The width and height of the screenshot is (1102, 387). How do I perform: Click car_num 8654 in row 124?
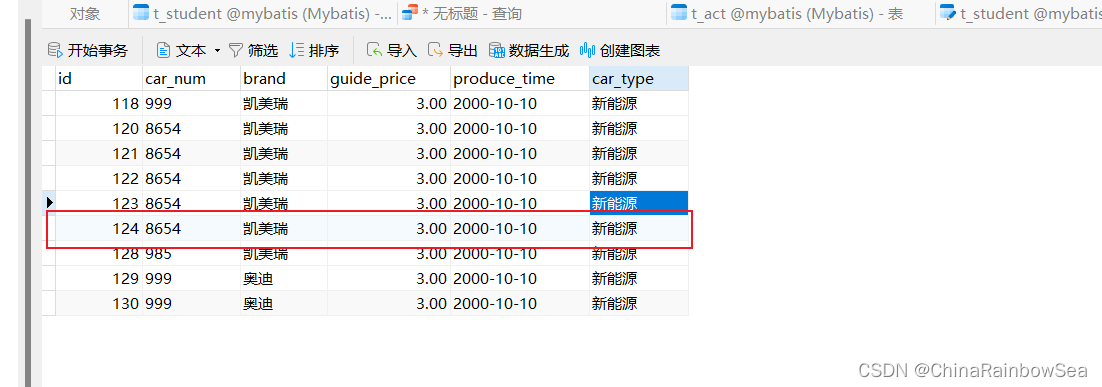coord(191,228)
